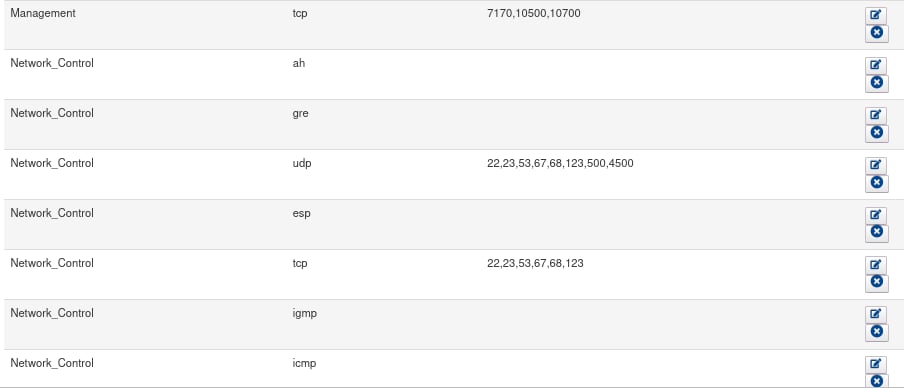The image size is (904, 388).
Task: Delete the Network_Control gre rule
Action: (x=876, y=133)
